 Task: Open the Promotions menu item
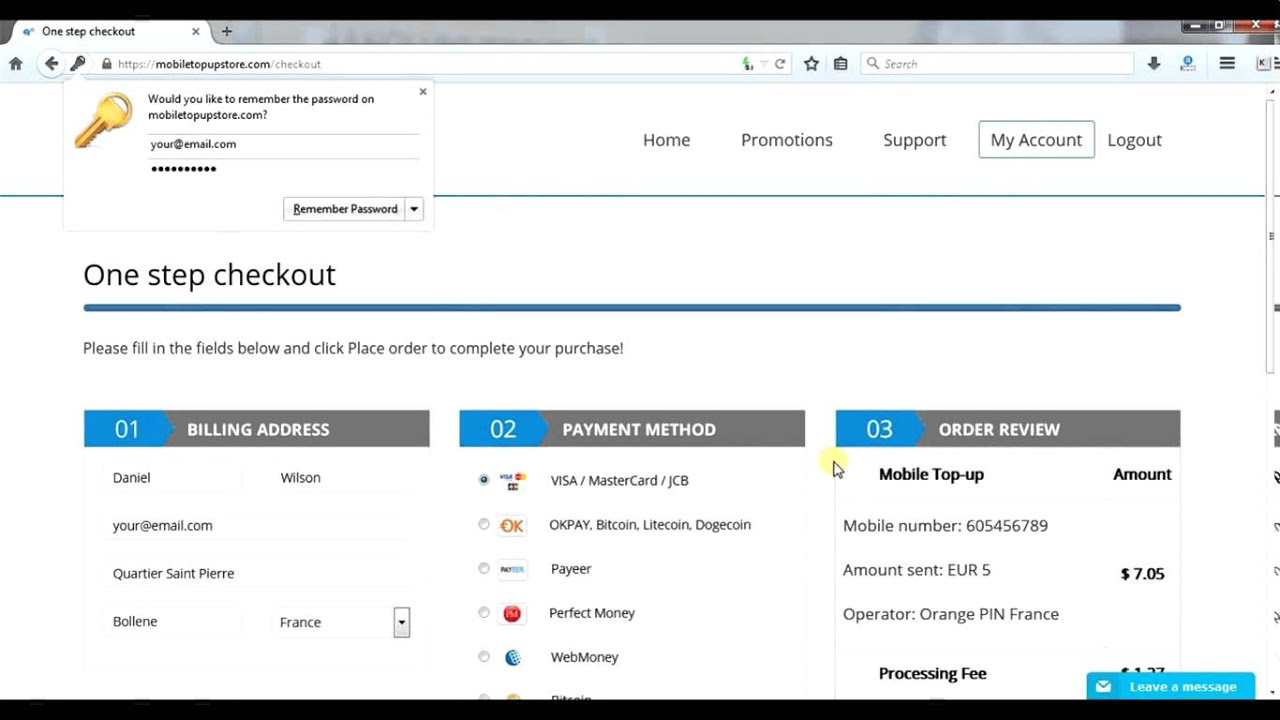tap(786, 140)
